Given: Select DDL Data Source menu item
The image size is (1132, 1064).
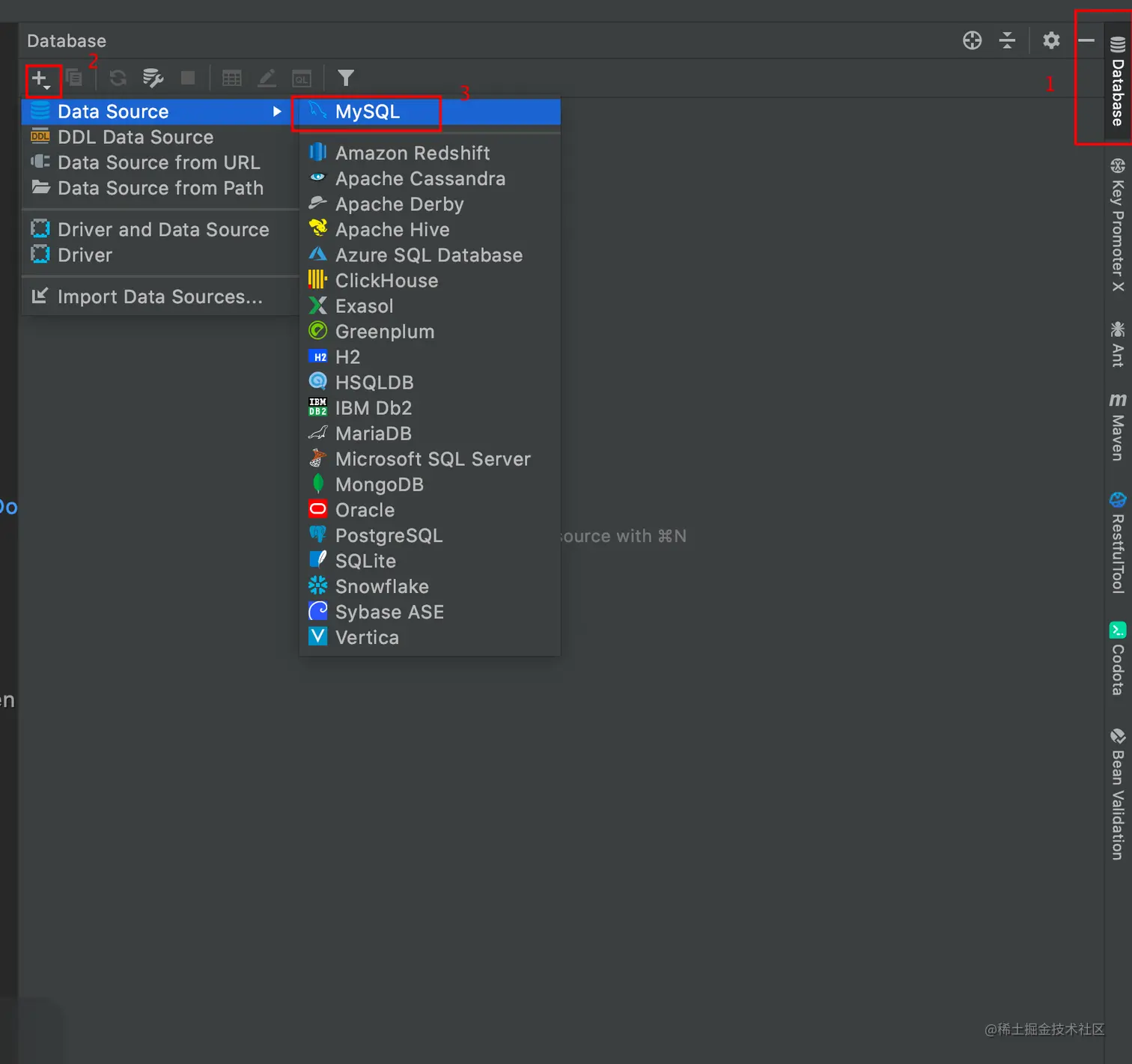Looking at the screenshot, I should click(x=160, y=137).
